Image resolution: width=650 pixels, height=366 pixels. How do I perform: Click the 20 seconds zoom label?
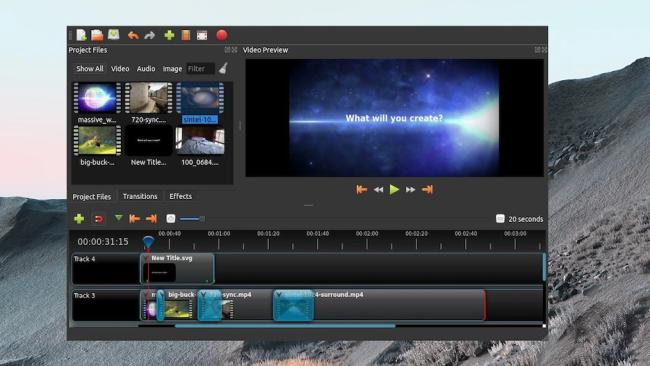click(x=526, y=219)
